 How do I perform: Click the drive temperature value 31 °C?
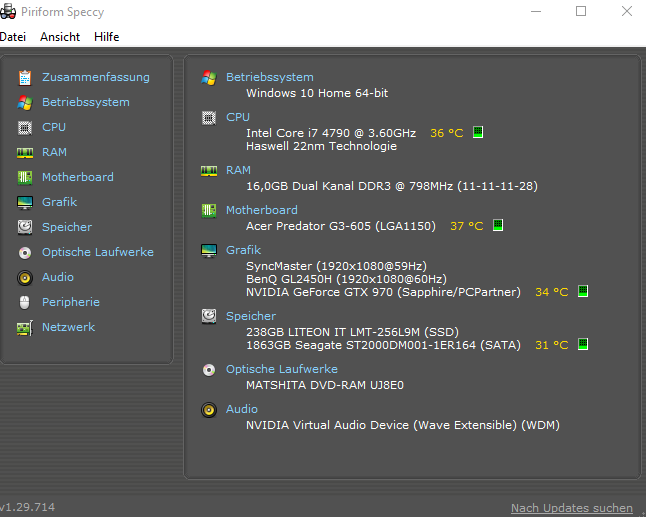552,345
